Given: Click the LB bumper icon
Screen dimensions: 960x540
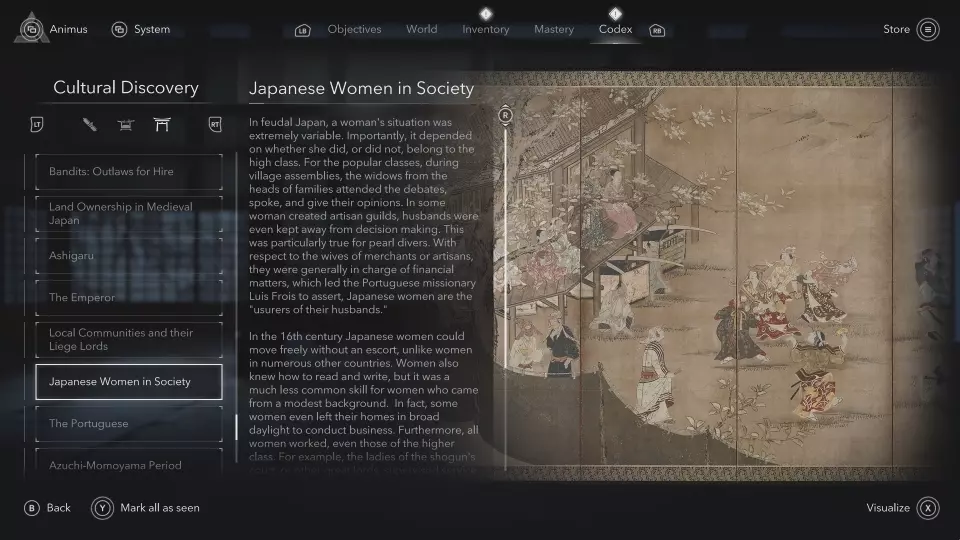Looking at the screenshot, I should 302,30.
